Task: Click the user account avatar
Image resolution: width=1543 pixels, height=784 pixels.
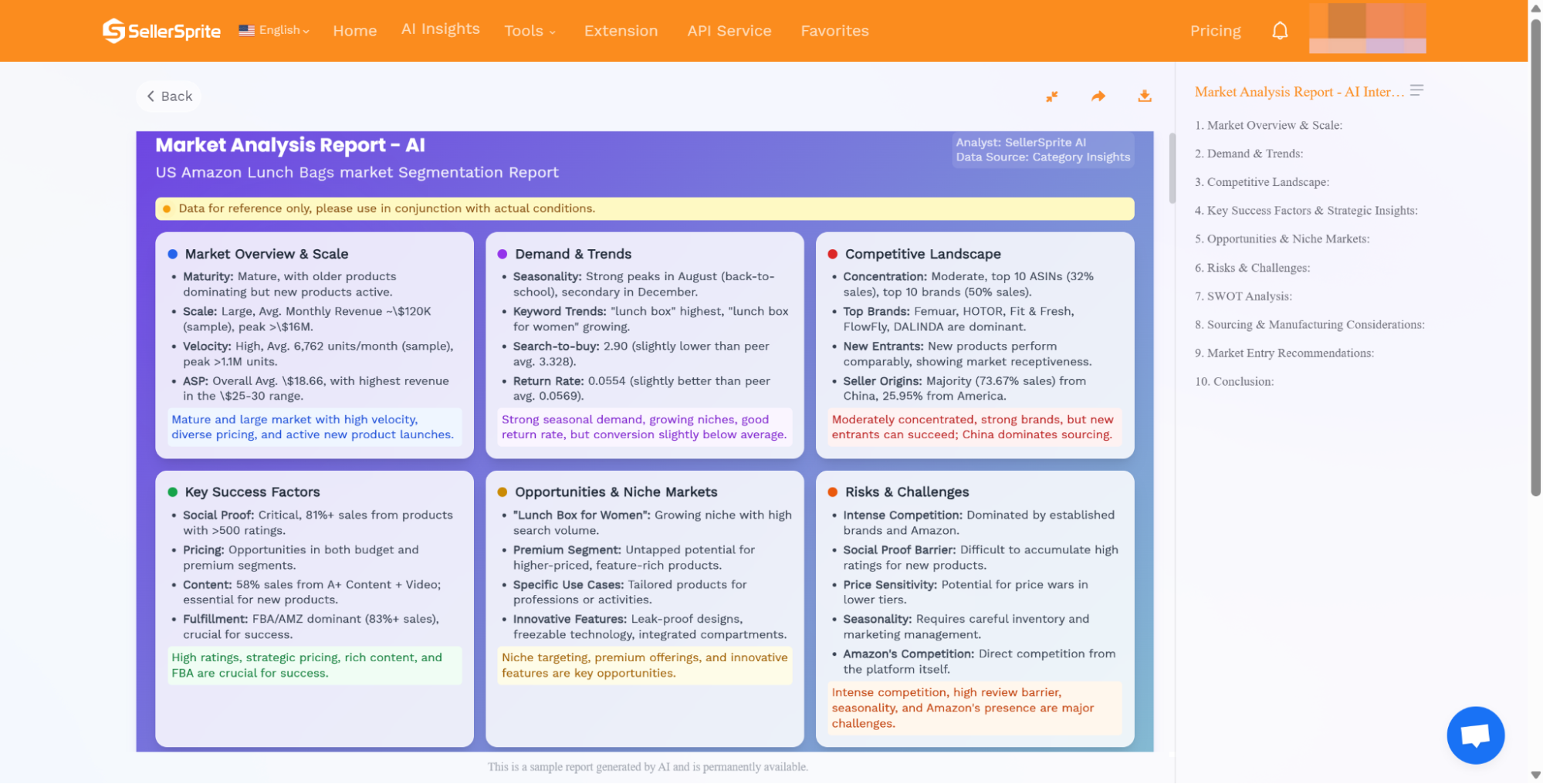Action: (x=1367, y=29)
